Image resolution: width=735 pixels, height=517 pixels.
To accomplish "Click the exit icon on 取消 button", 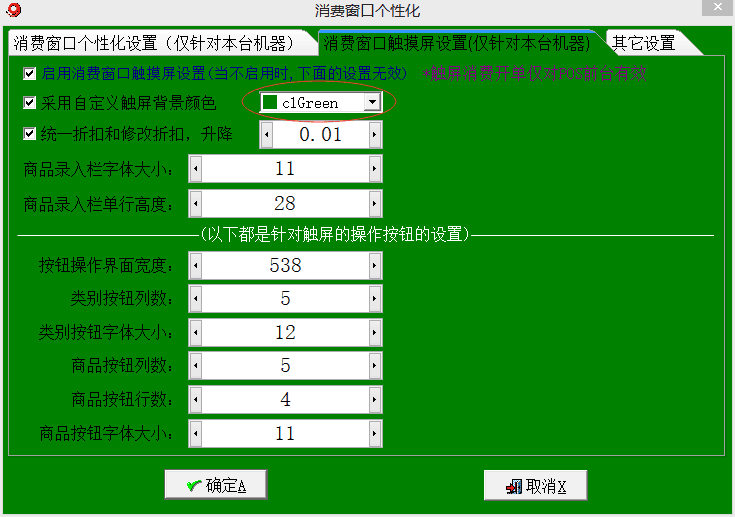I will 514,486.
